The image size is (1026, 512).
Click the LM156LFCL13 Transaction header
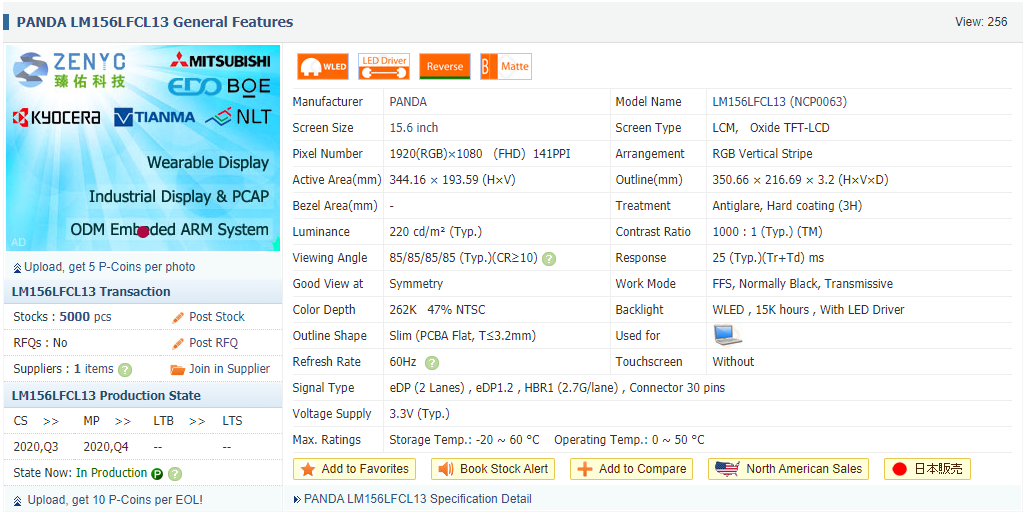click(x=91, y=292)
